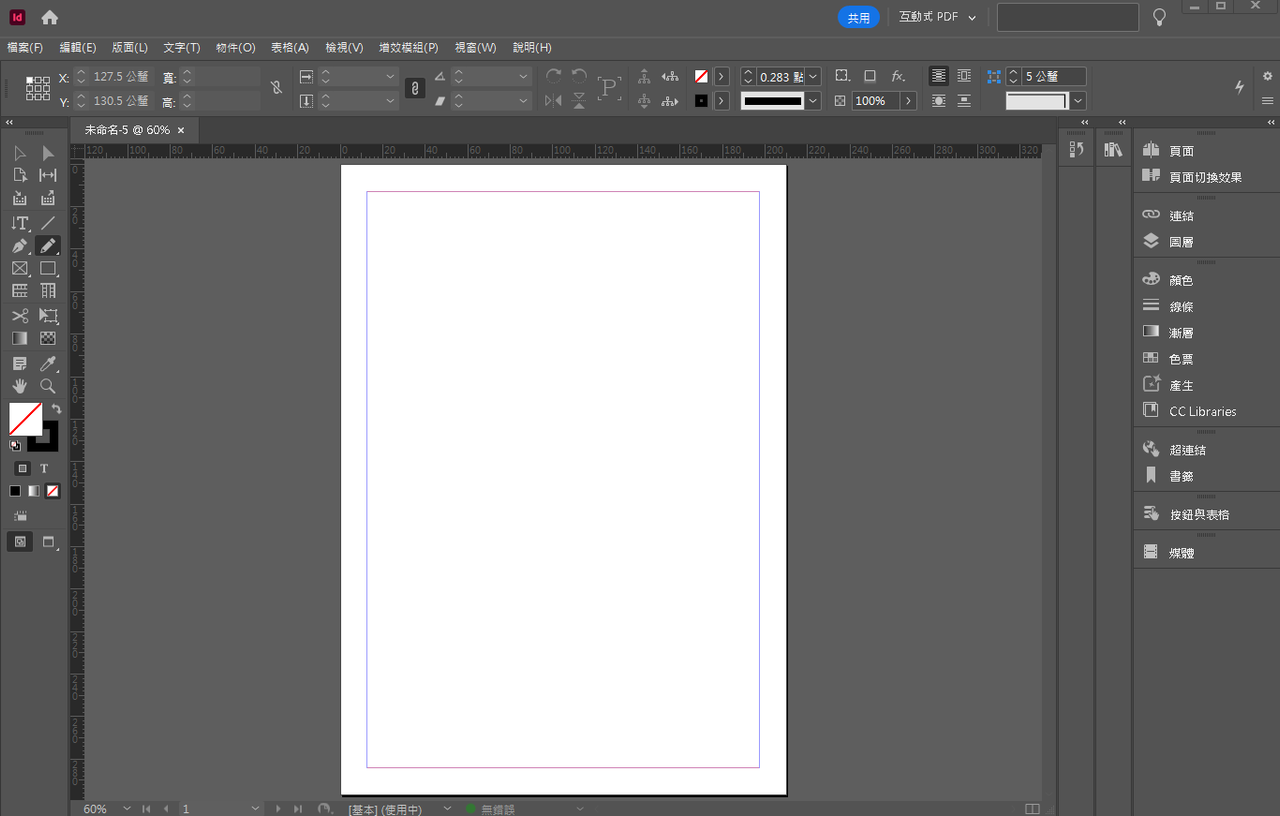Viewport: 1280px width, 816px height.
Task: Expand the stroke weight 0.283 dropdown
Action: click(x=813, y=76)
